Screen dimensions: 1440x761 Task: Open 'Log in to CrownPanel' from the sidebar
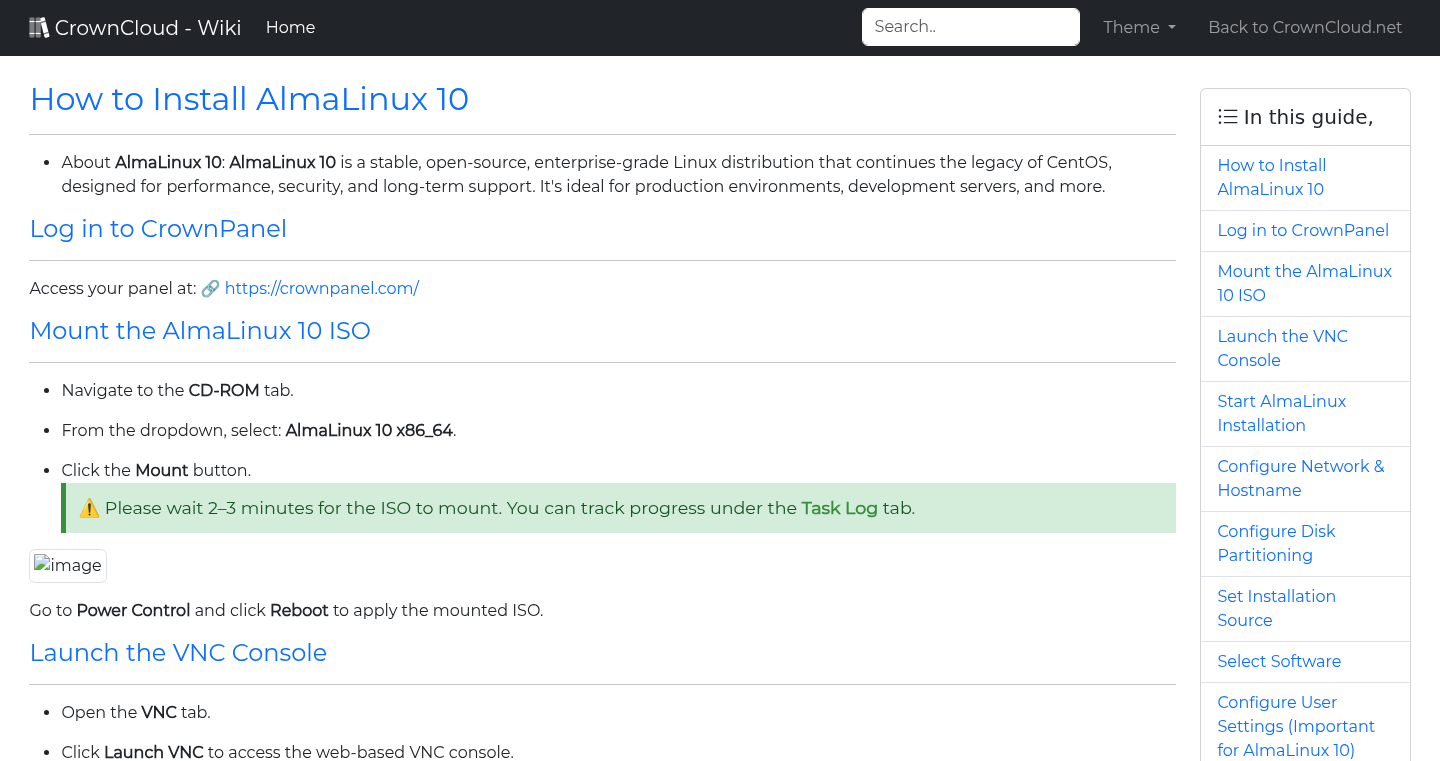coord(1303,230)
